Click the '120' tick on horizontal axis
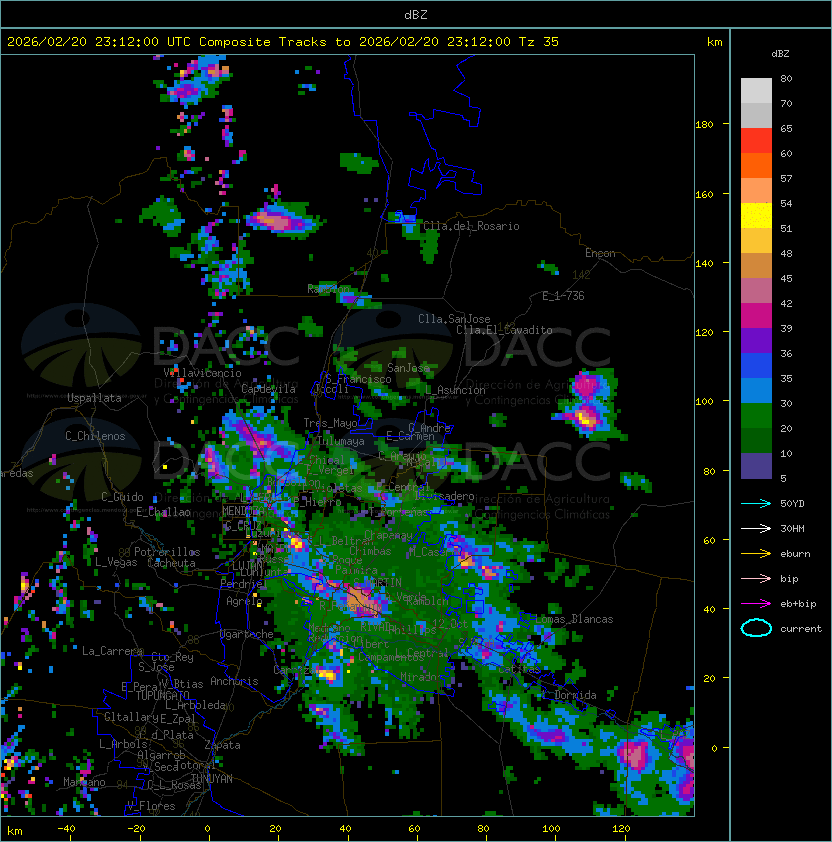Image resolution: width=832 pixels, height=842 pixels. point(620,829)
